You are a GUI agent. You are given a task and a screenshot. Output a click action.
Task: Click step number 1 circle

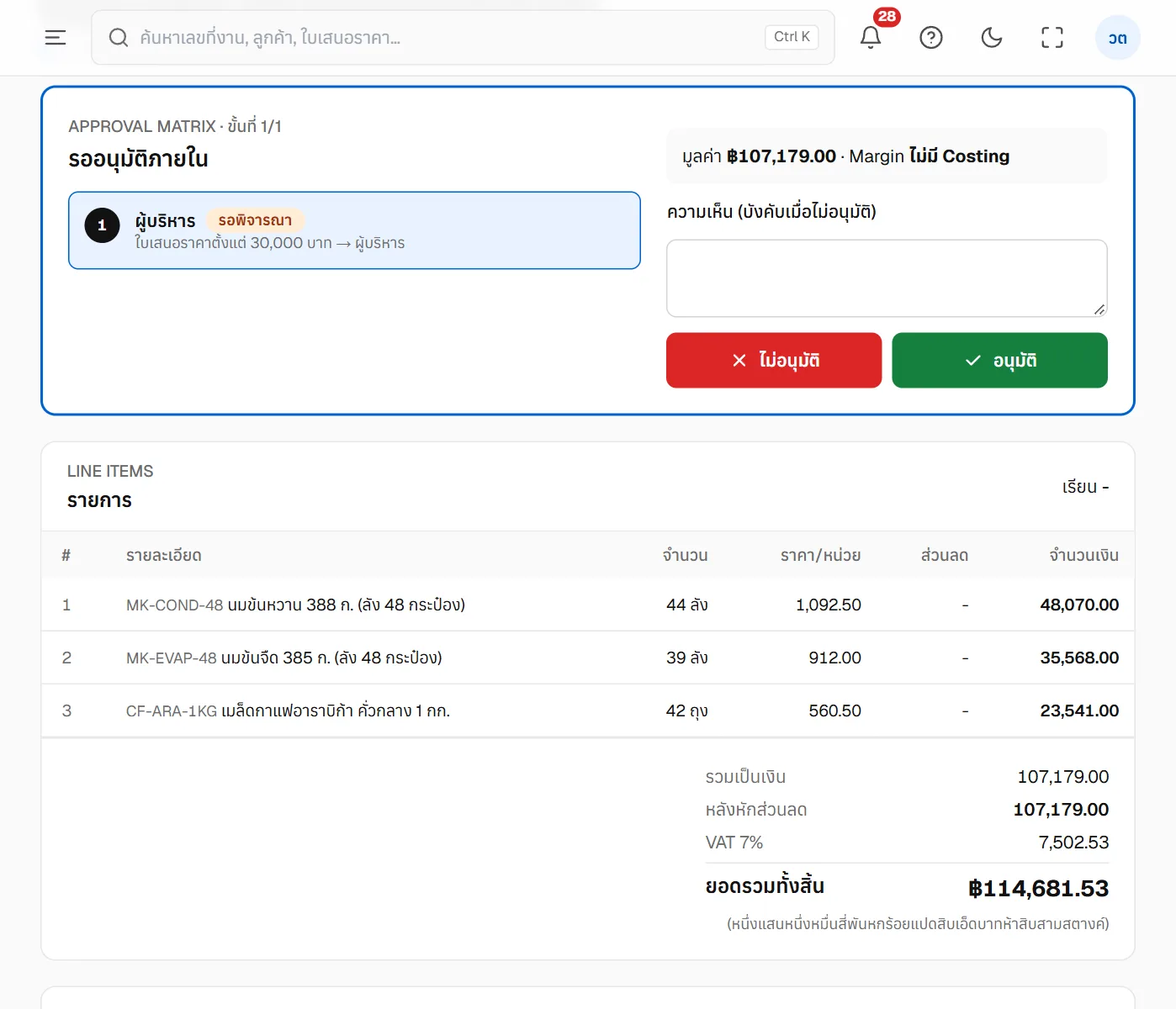click(103, 225)
